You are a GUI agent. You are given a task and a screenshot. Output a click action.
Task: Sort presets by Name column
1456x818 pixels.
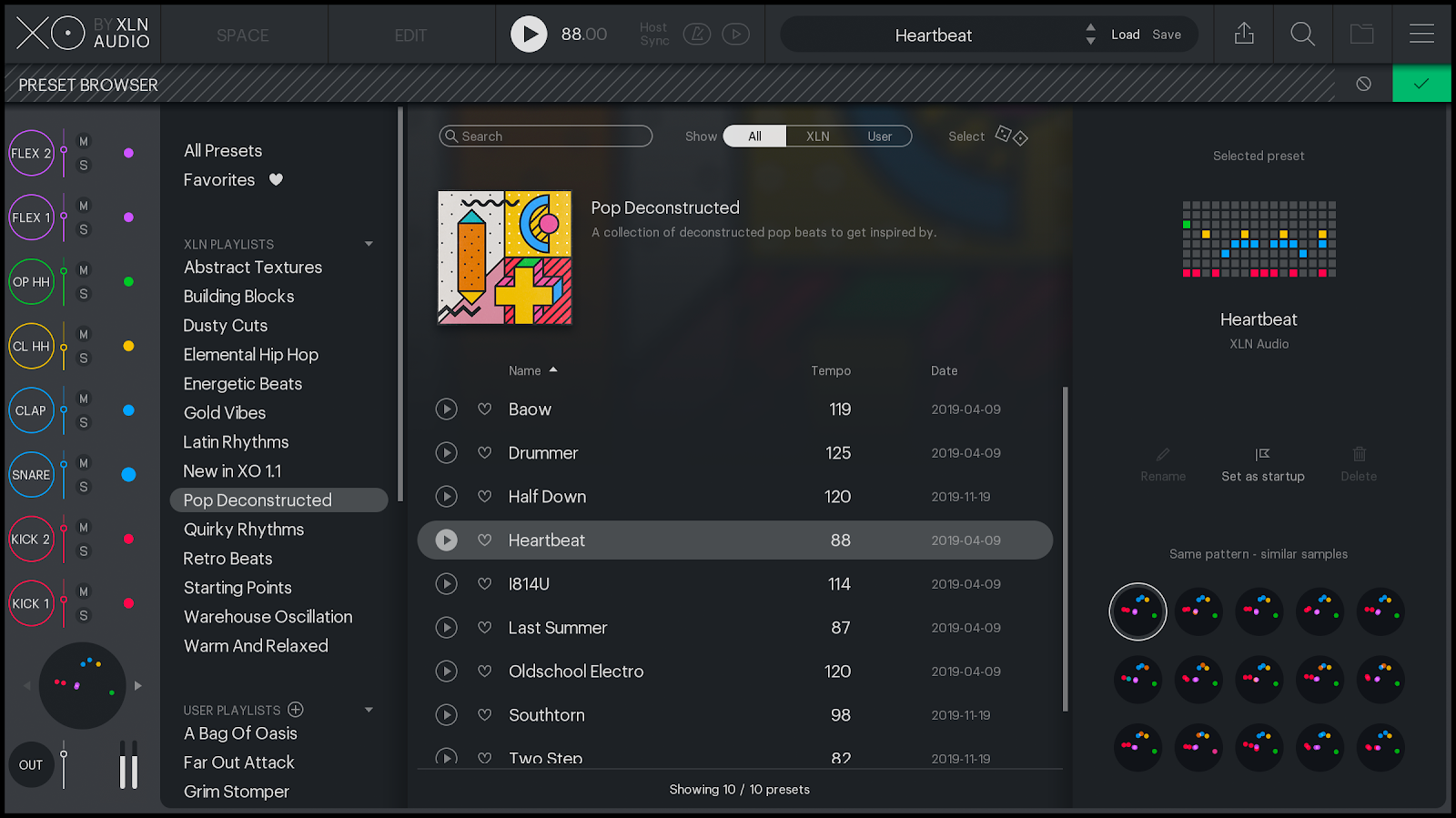[x=533, y=370]
